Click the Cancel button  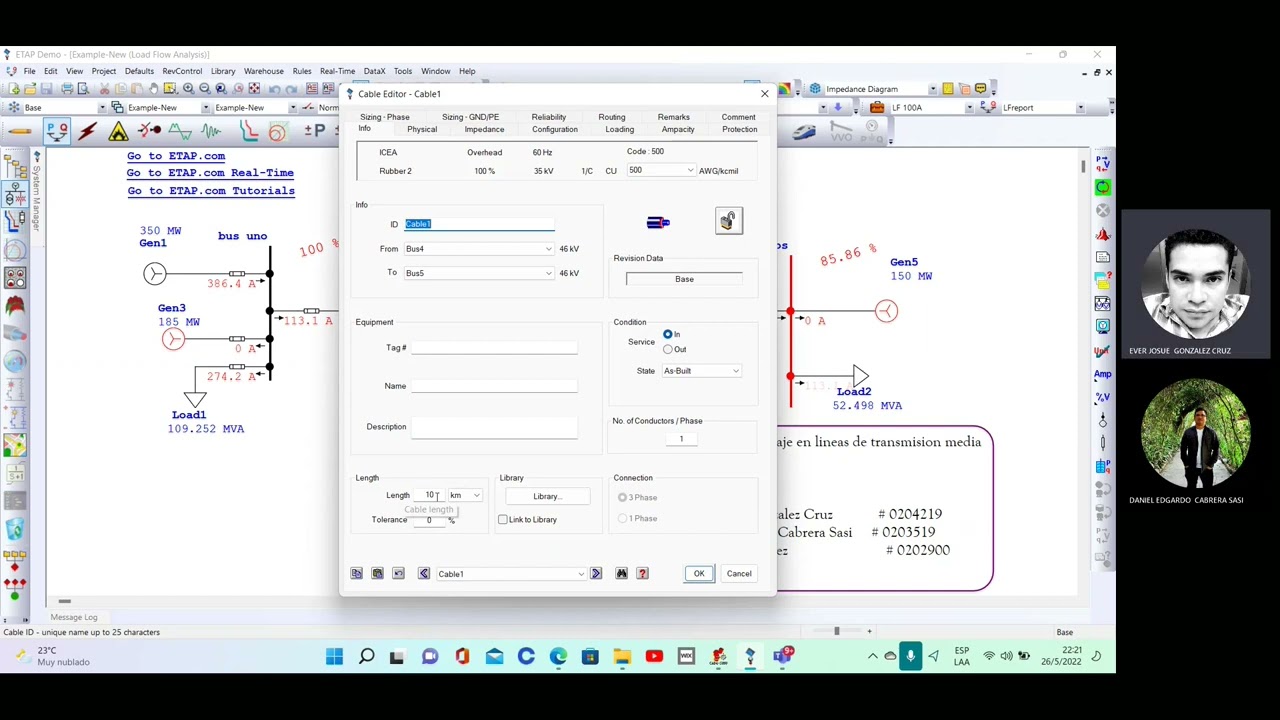(739, 574)
